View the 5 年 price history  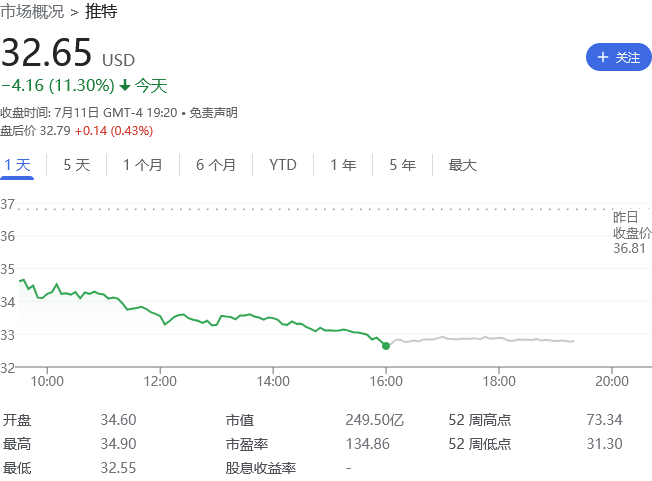tap(402, 165)
